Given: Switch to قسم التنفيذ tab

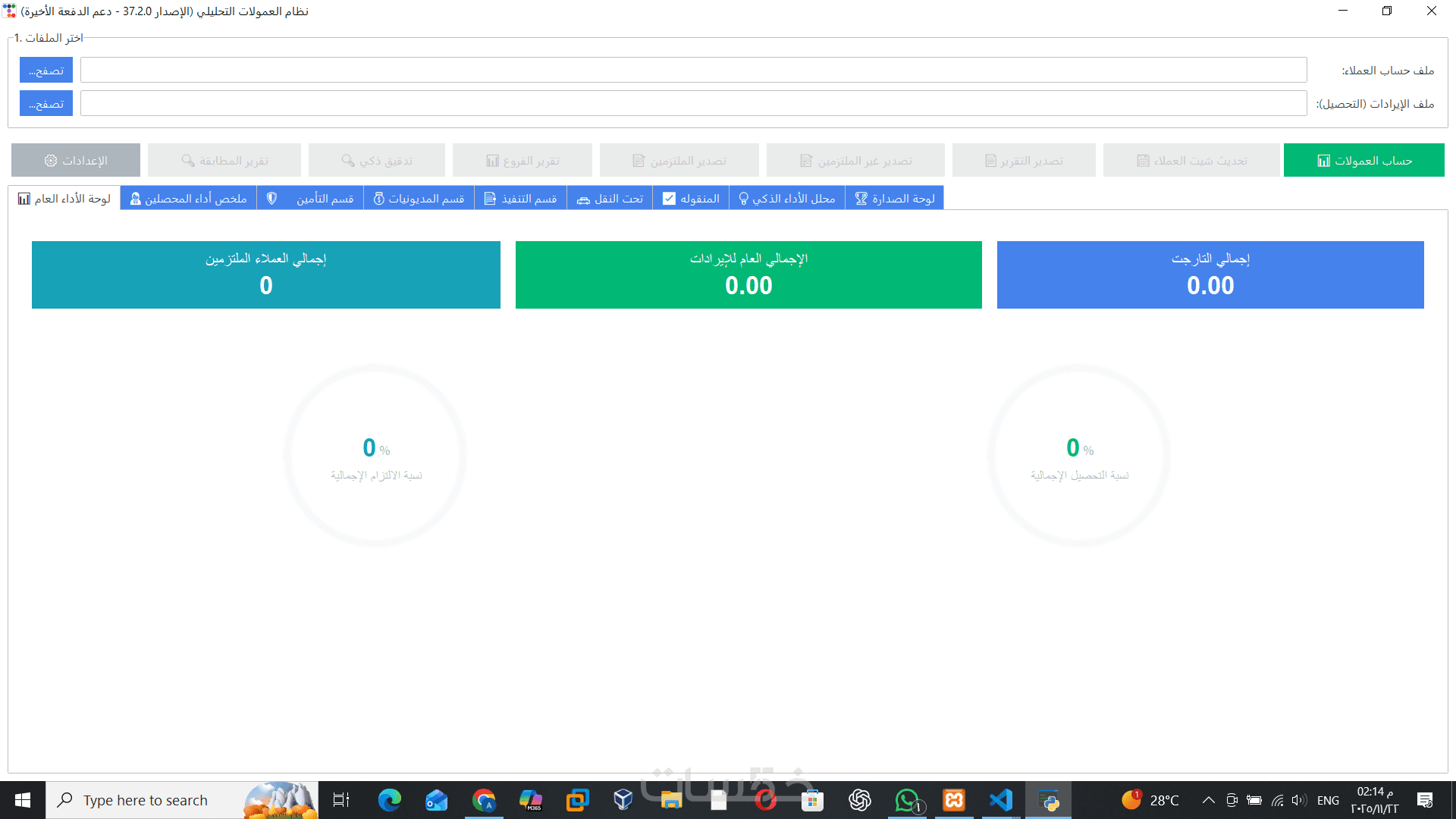Looking at the screenshot, I should pyautogui.click(x=520, y=199).
